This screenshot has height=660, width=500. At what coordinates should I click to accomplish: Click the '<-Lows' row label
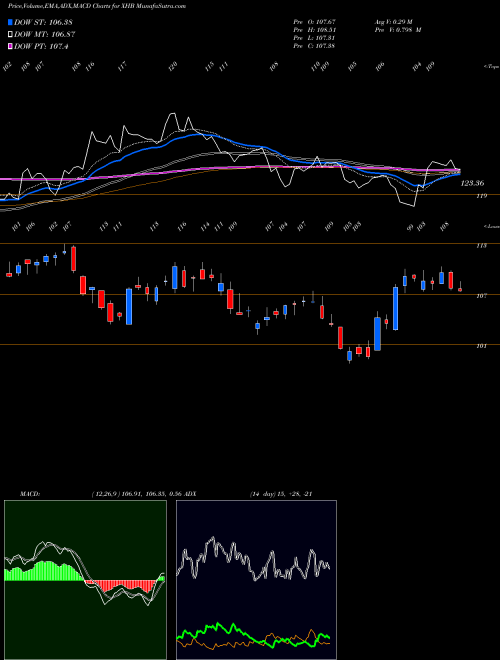(x=491, y=226)
